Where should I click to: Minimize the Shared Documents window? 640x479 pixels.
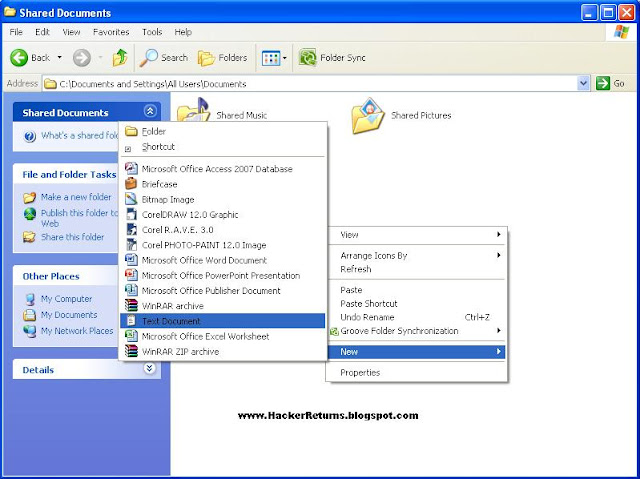tap(589, 13)
